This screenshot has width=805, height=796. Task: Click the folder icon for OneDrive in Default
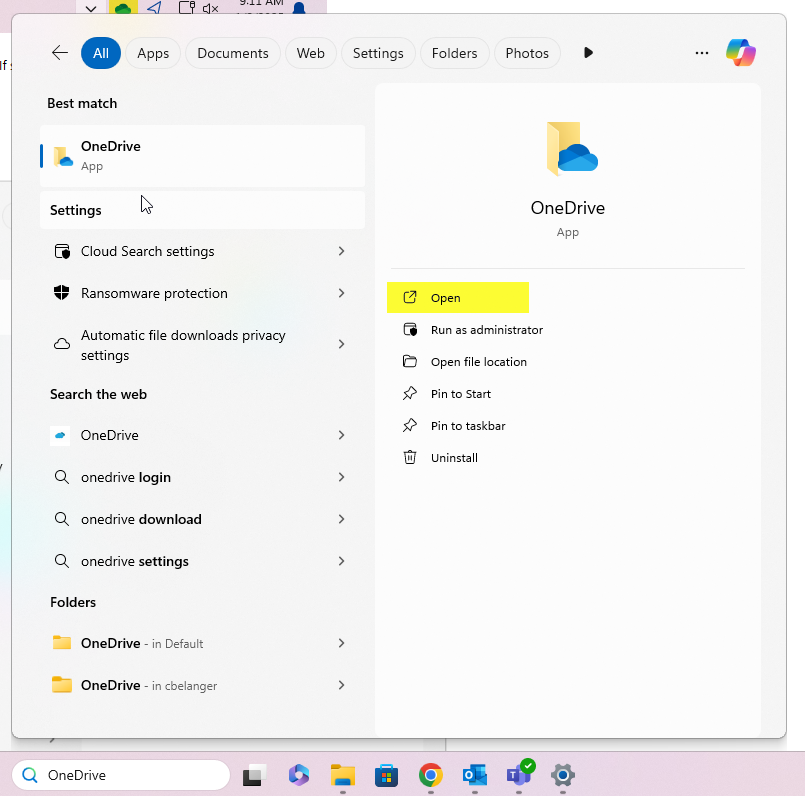coord(62,643)
